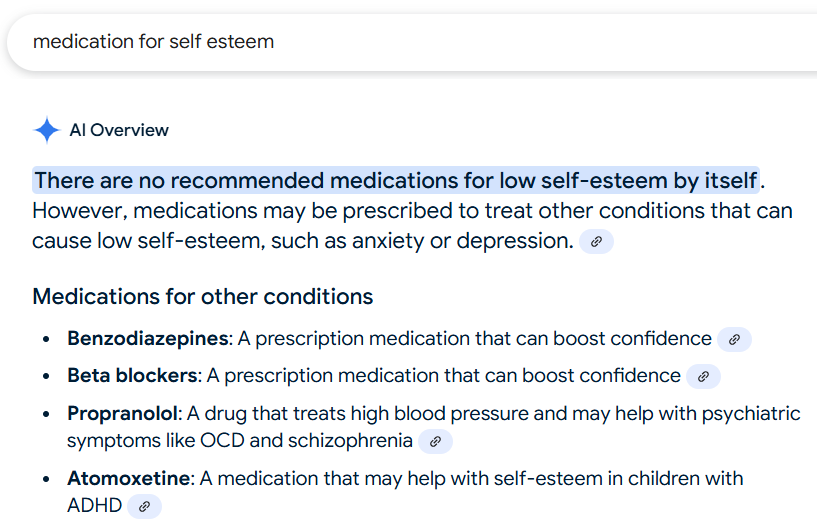Click the AI Overview label
Viewport: 817px width, 520px height.
tap(119, 130)
